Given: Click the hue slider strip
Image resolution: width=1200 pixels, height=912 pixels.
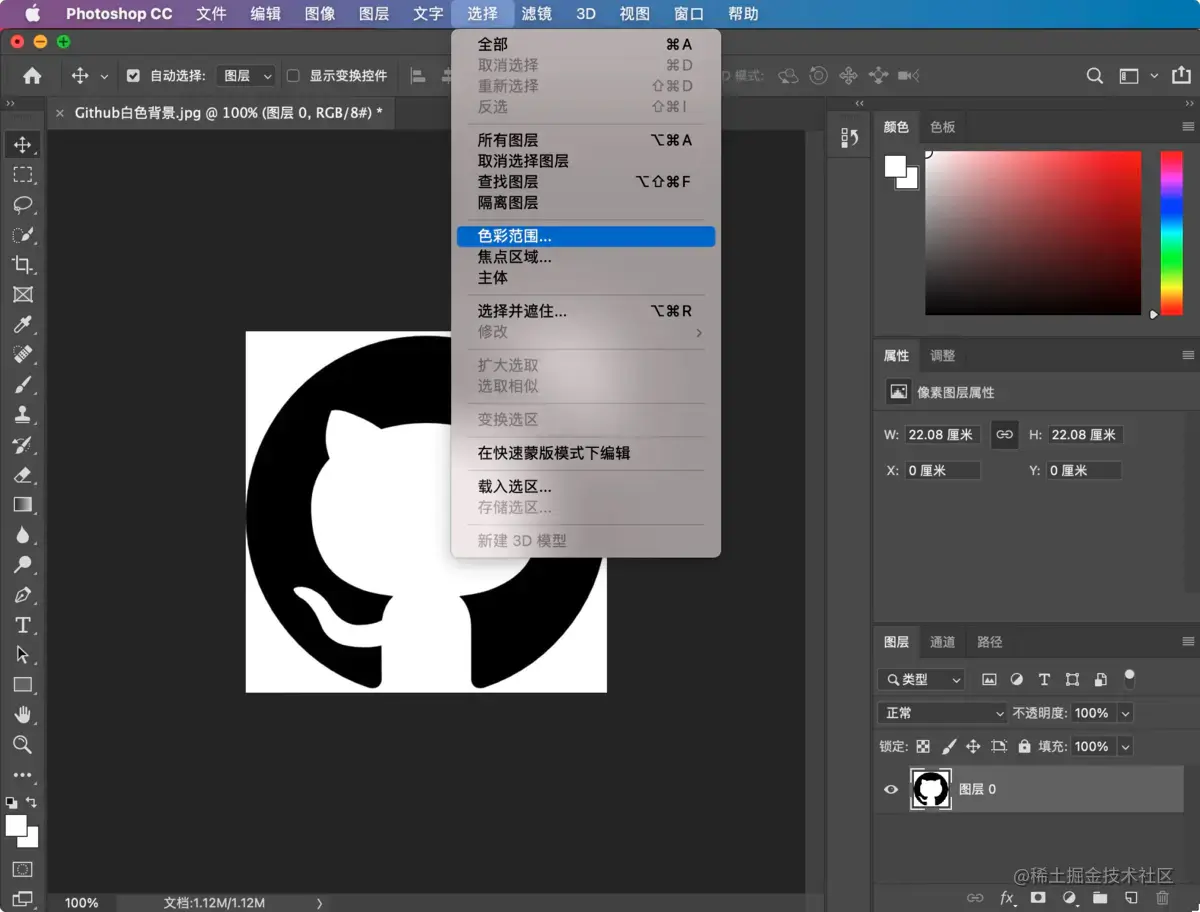Looking at the screenshot, I should 1171,233.
